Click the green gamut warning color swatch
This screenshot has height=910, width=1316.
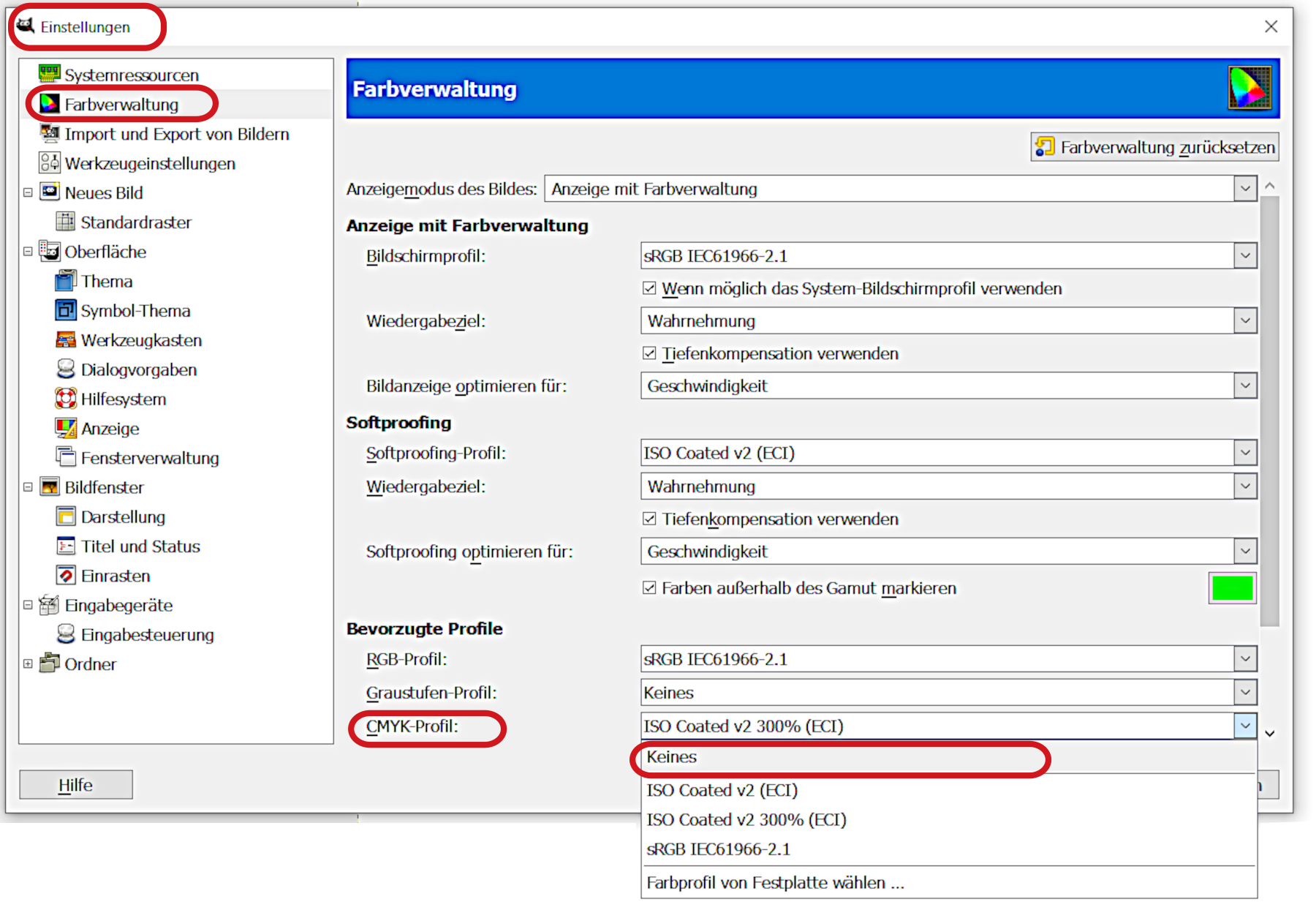point(1232,588)
